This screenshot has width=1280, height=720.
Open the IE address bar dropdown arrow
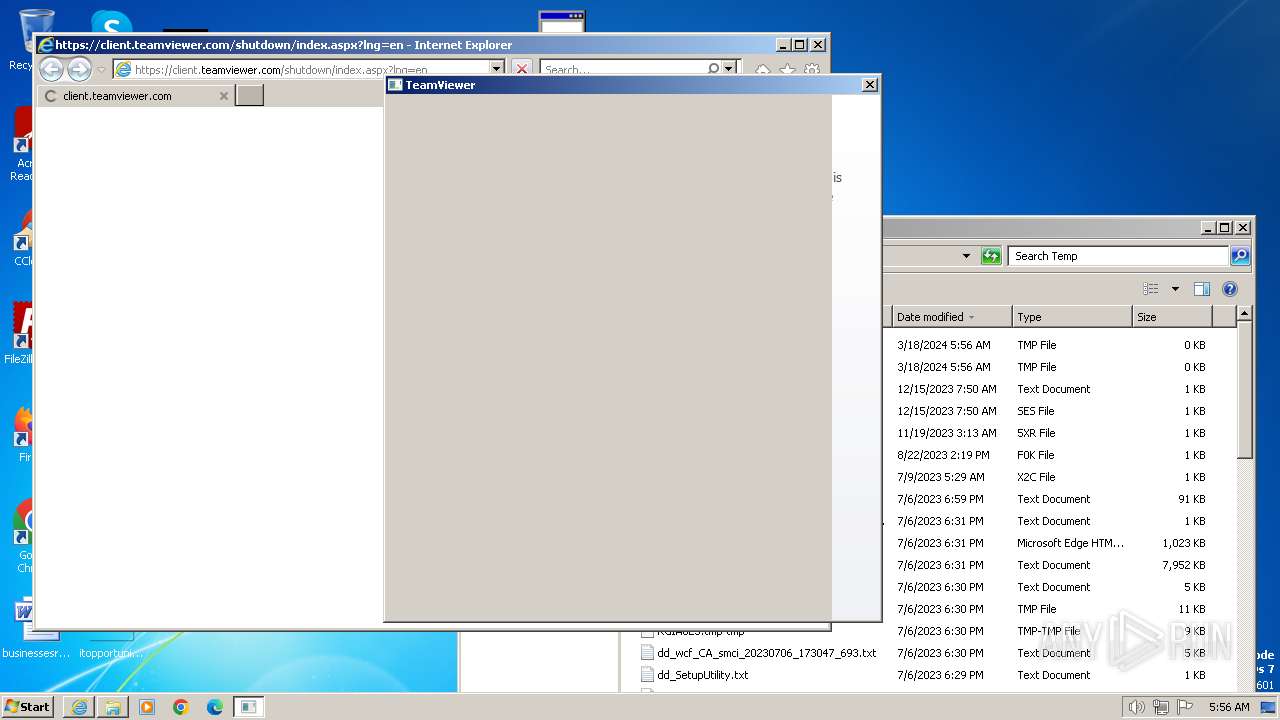pos(496,69)
